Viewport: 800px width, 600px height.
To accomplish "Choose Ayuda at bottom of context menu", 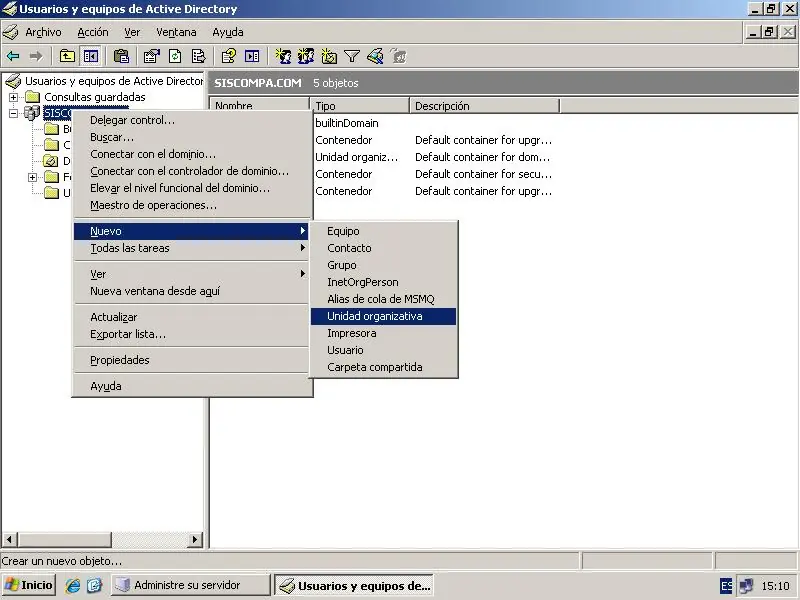I will tap(191, 386).
